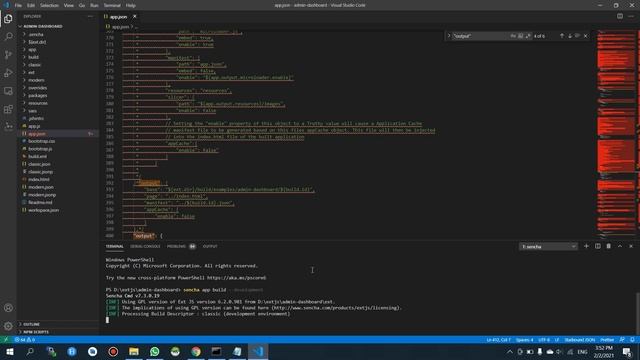640x360 pixels.
Task: Click the feedback icon in status bar
Action: point(622,340)
